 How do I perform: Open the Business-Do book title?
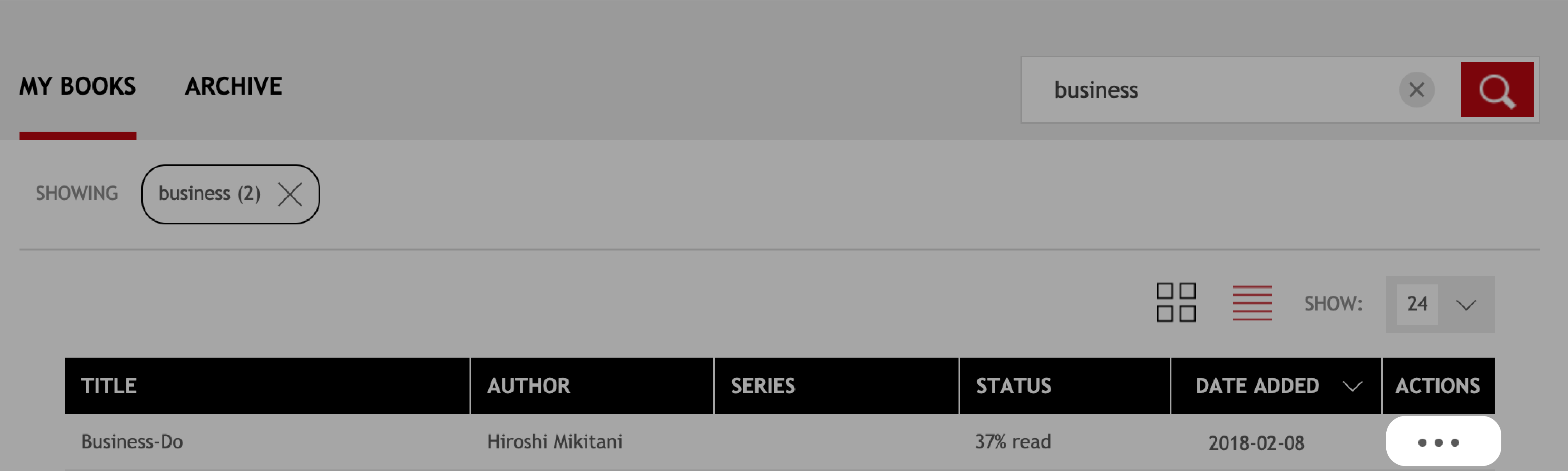pos(131,442)
